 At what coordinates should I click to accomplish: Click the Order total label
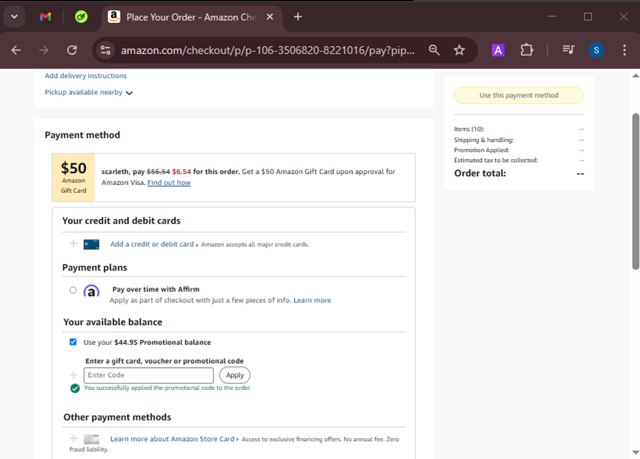[x=480, y=173]
